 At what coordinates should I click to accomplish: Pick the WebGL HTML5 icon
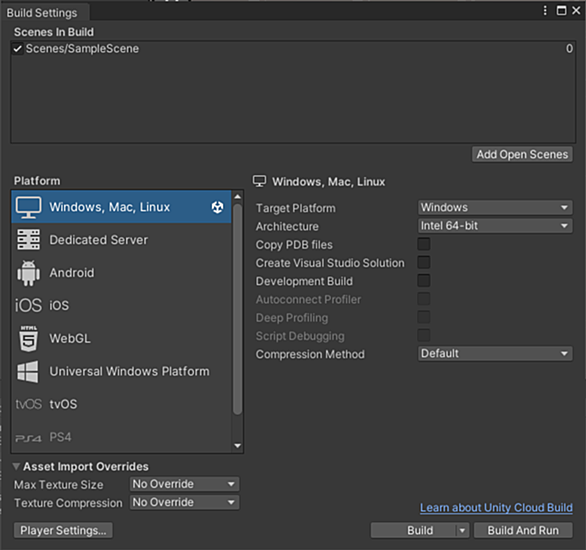pos(28,339)
